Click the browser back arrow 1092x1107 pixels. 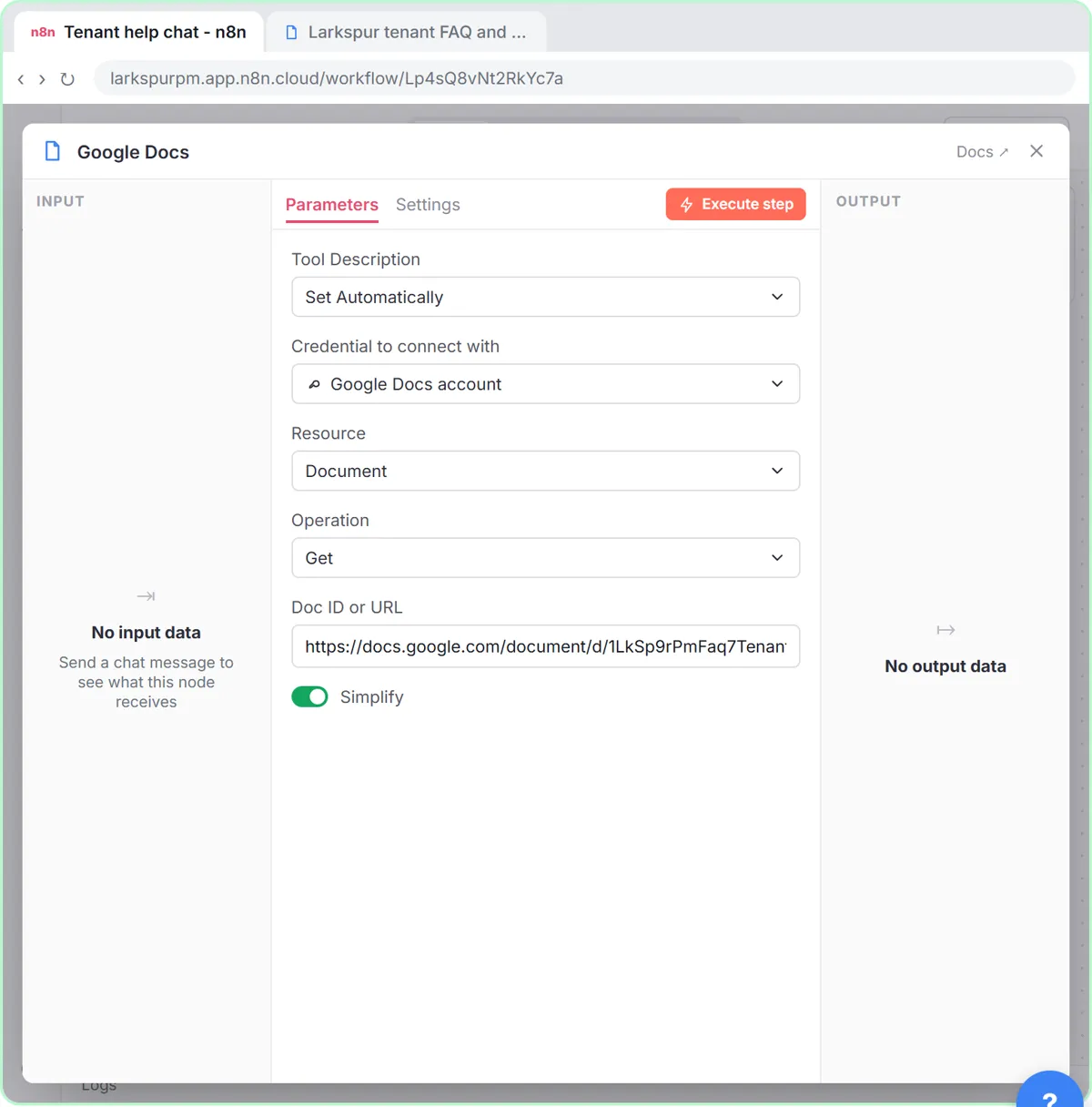21,79
